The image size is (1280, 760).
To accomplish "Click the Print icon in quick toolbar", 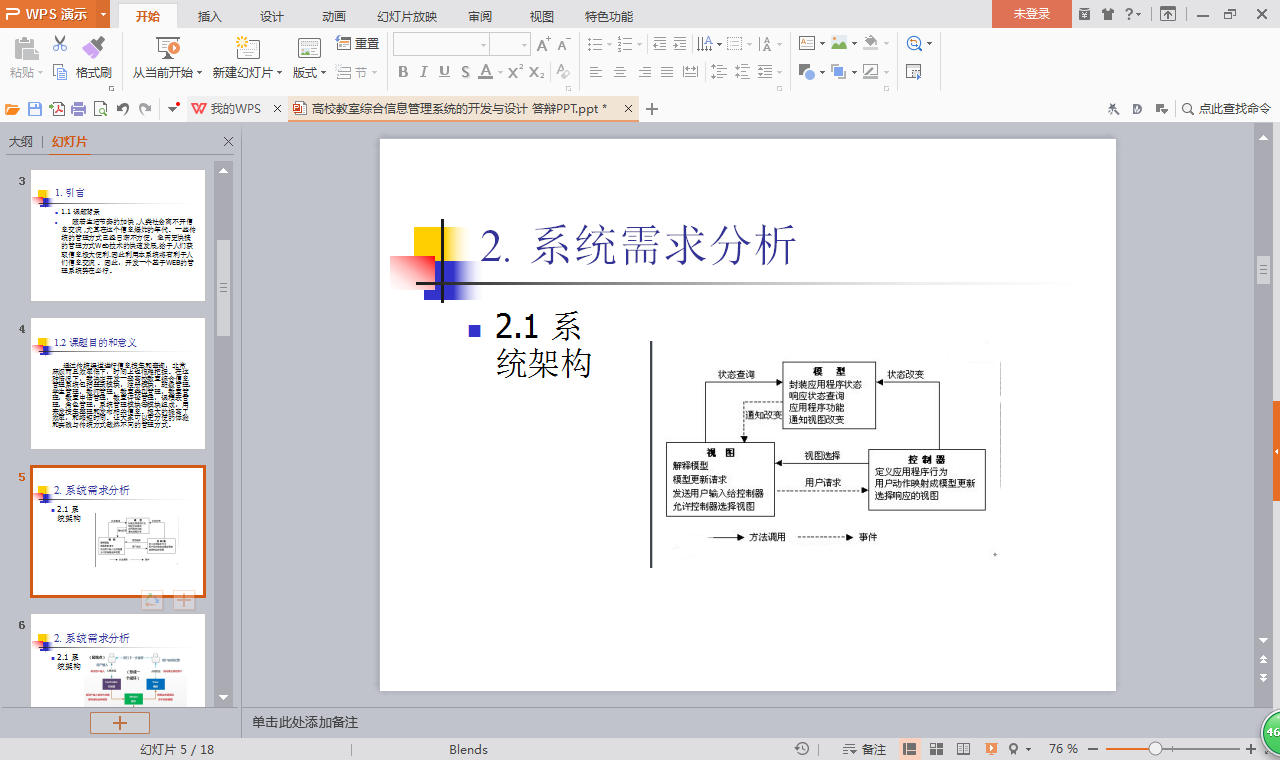I will click(x=78, y=109).
